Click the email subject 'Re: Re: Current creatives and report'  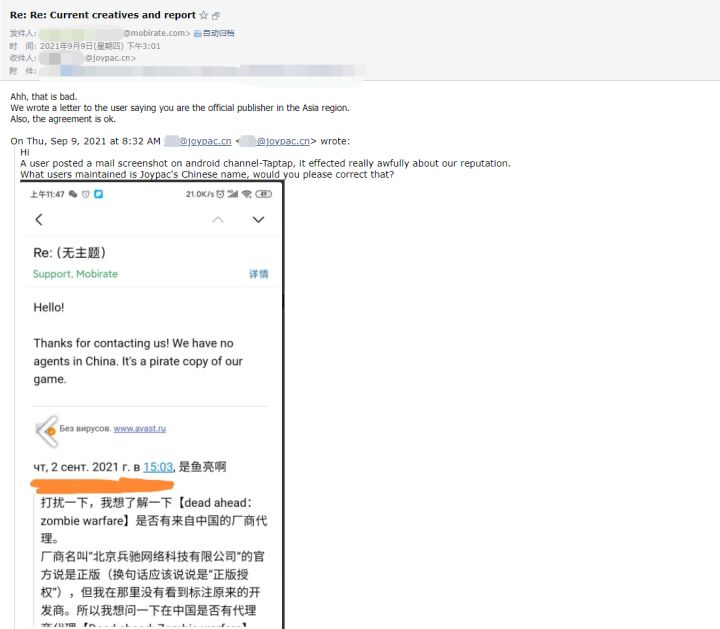[103, 15]
